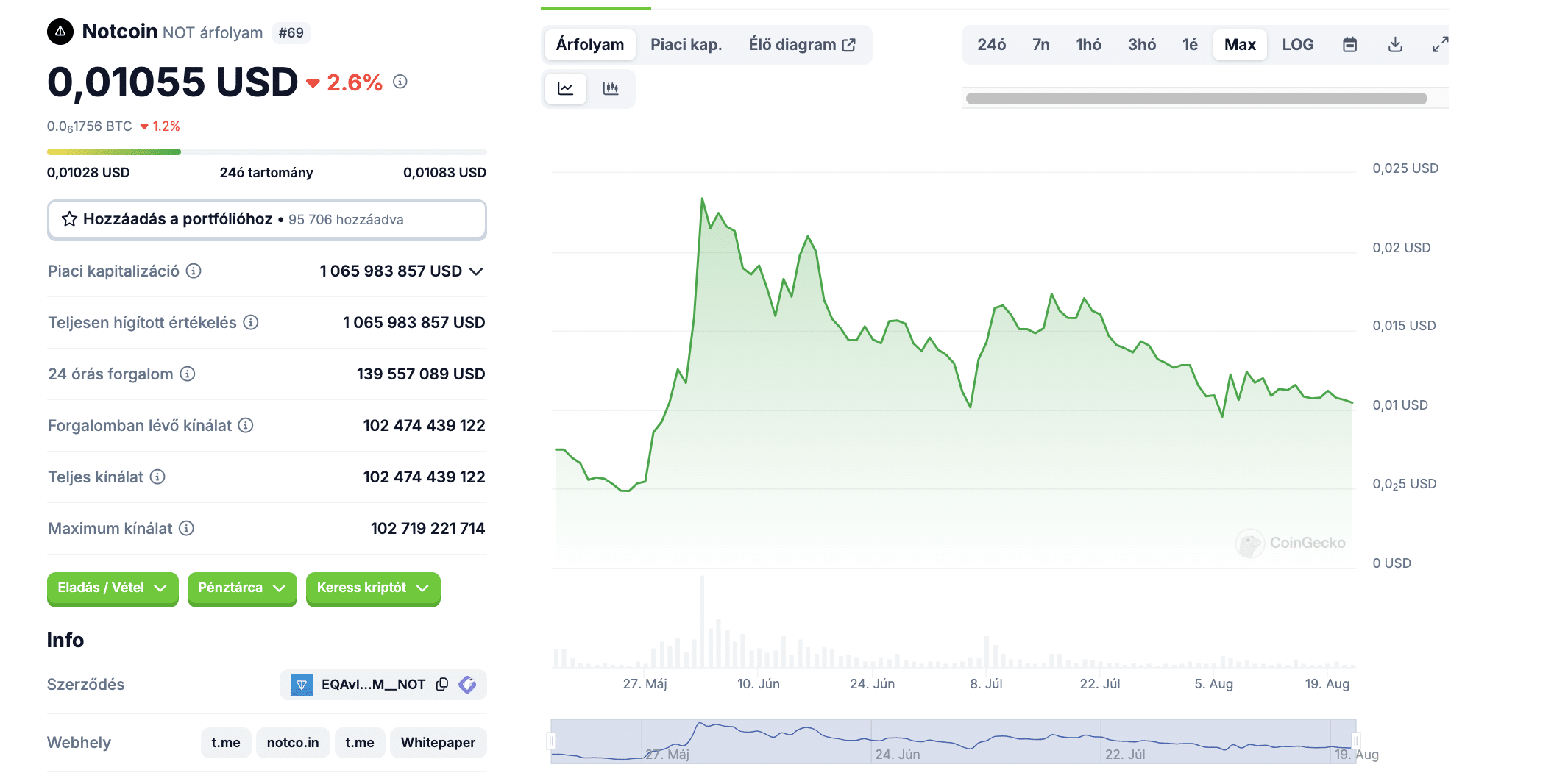
Task: Open the Eladás / Vétel dropdown
Action: 113,588
